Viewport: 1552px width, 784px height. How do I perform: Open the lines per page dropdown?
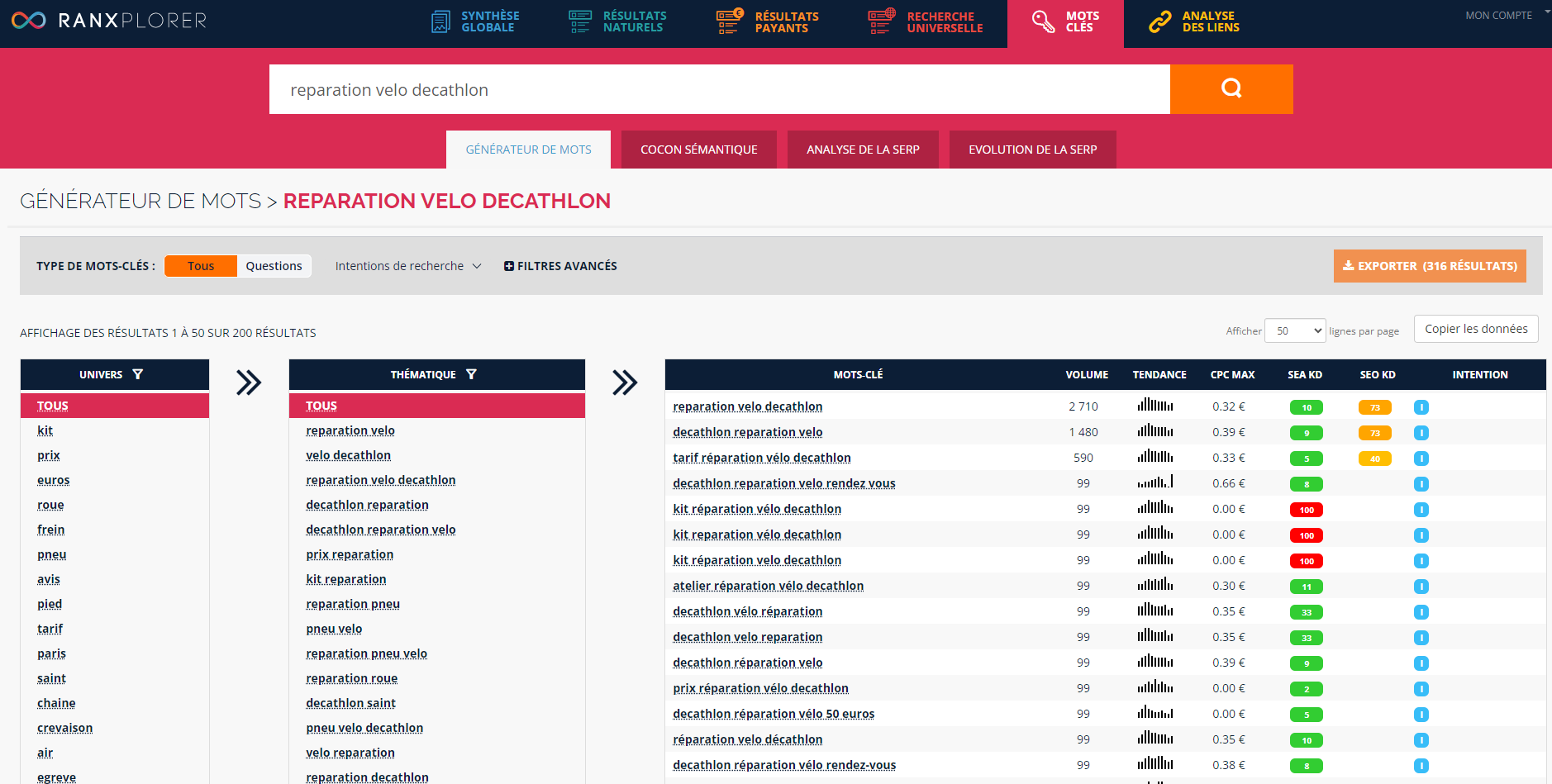point(1295,330)
